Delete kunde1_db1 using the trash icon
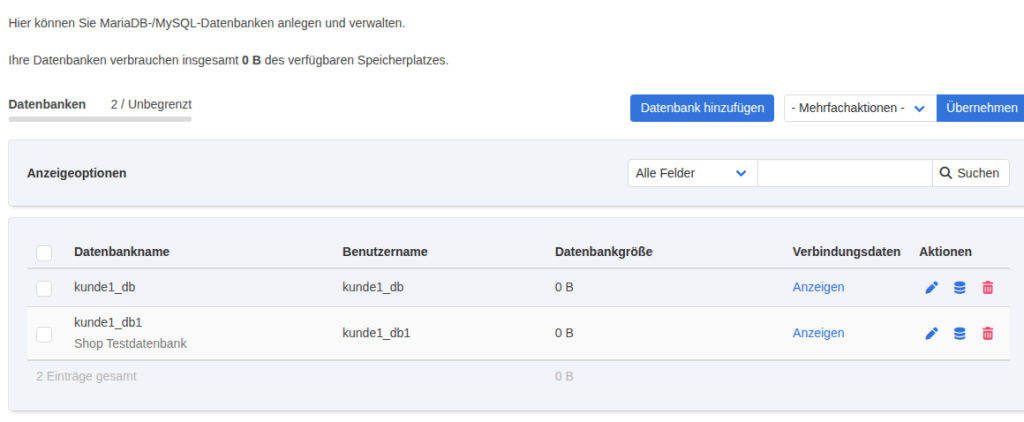The height and width of the screenshot is (422, 1024). [x=987, y=334]
